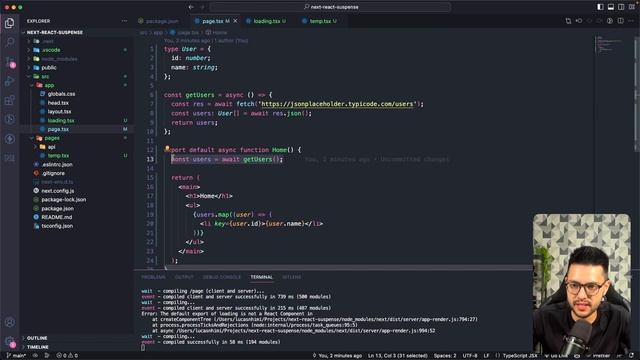The width and height of the screenshot is (640, 360).
Task: Open the PROBLEMS panel tab
Action: click(153, 277)
